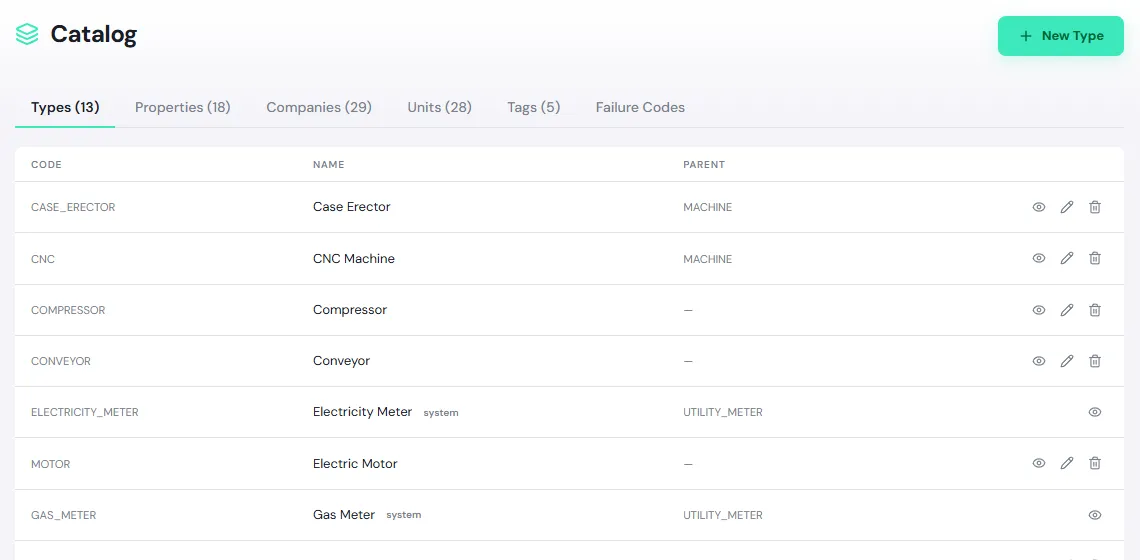Viewport: 1140px width, 560px height.
Task: Edit the Case Erector type
Action: pos(1067,207)
